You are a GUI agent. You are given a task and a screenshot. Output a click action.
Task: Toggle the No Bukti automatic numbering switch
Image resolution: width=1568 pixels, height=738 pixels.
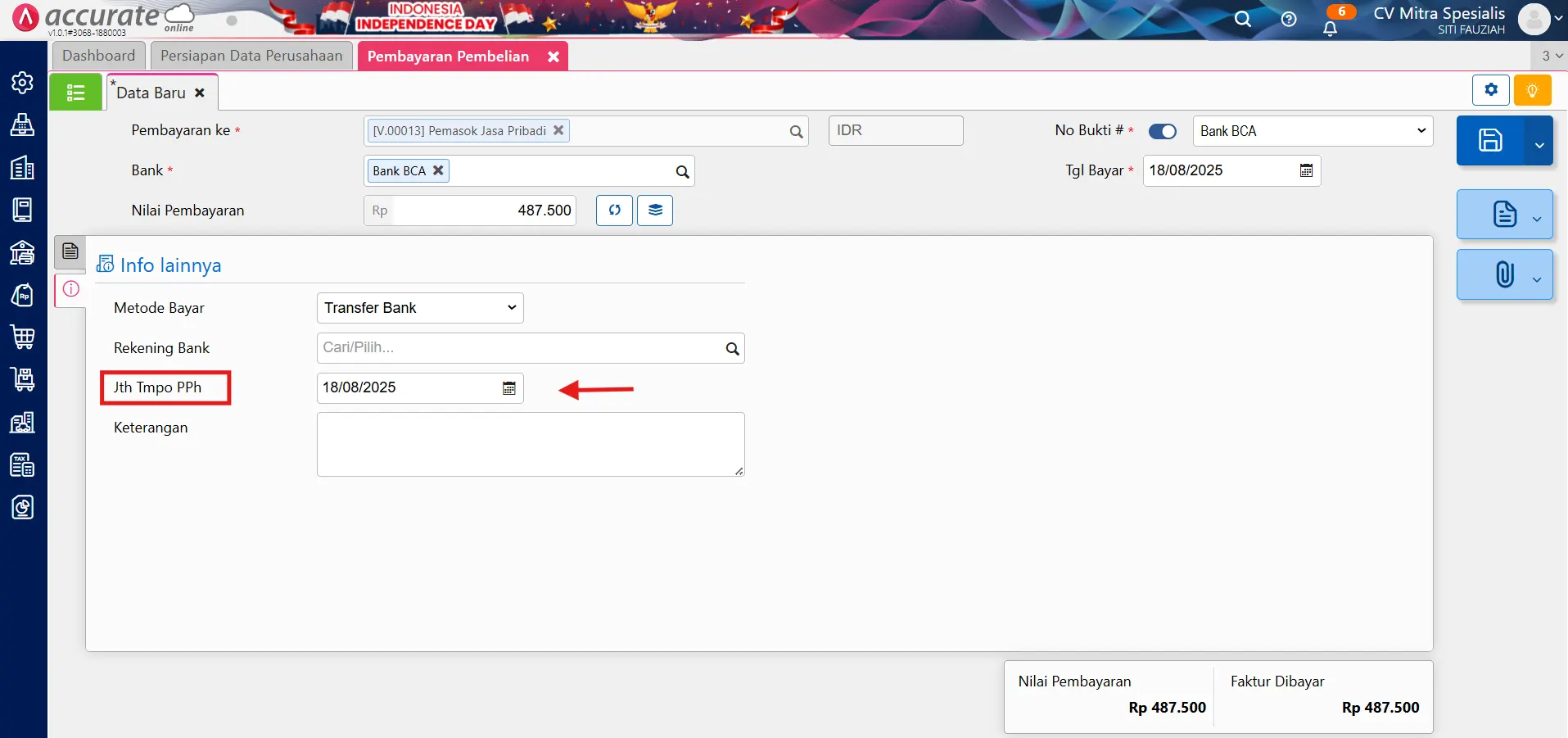[x=1162, y=131]
